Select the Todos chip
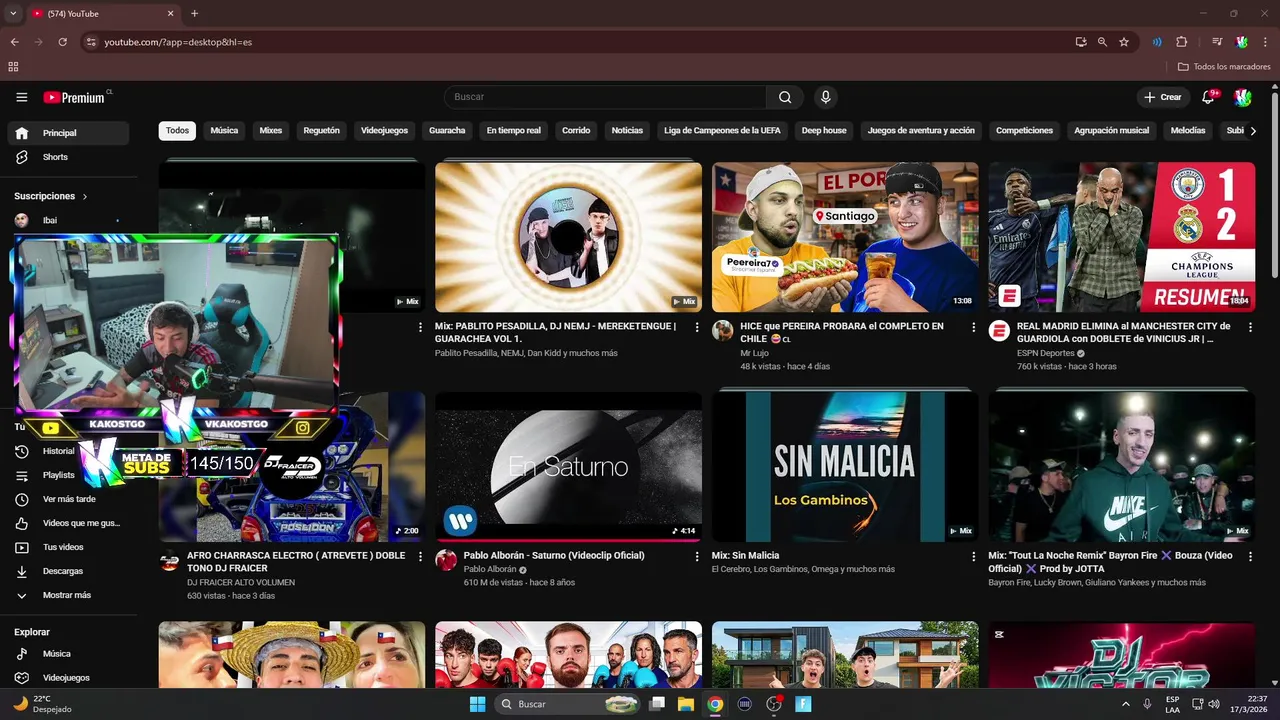Image resolution: width=1280 pixels, height=720 pixels. pos(177,131)
